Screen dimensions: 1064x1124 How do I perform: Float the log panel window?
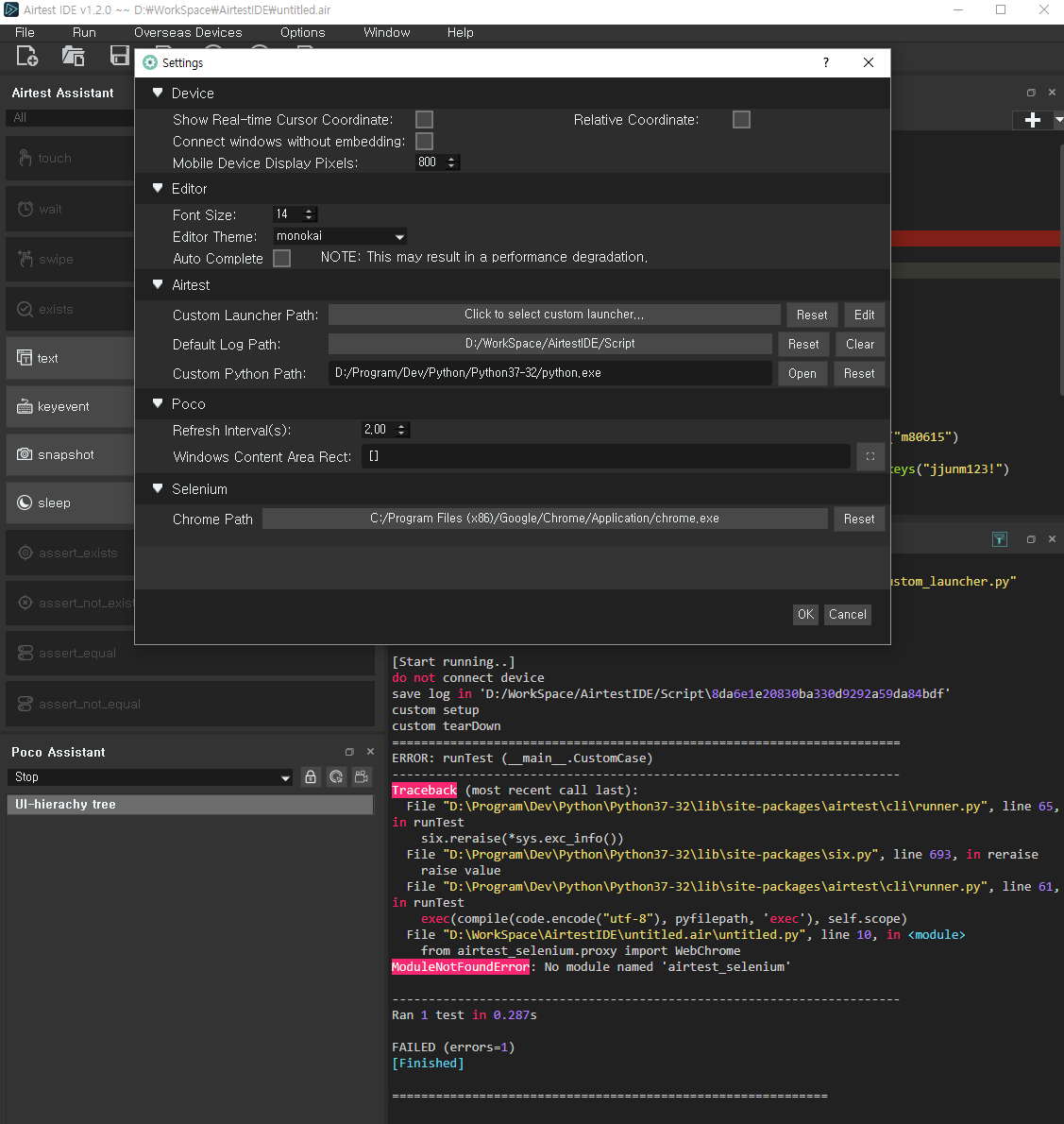(1031, 539)
